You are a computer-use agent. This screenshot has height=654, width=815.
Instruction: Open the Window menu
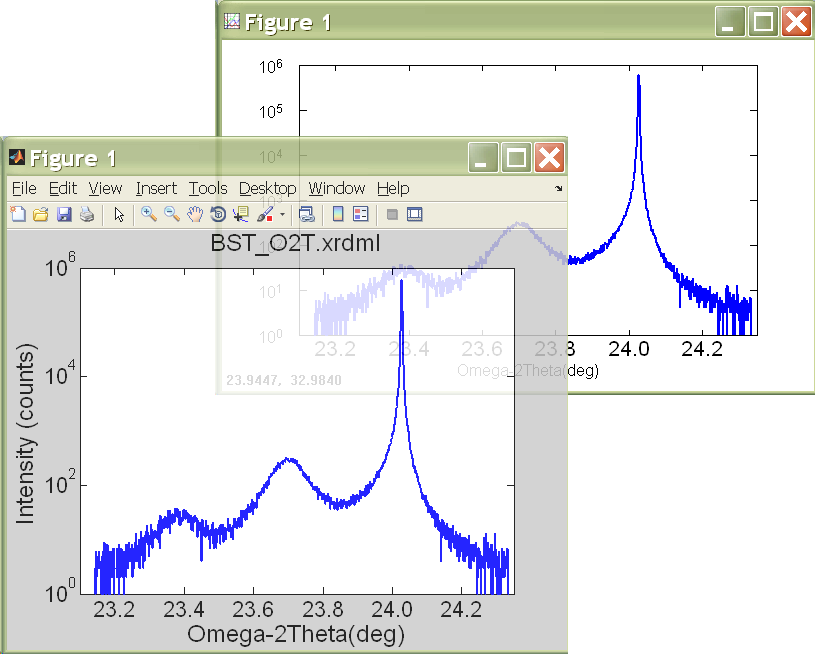click(x=337, y=188)
